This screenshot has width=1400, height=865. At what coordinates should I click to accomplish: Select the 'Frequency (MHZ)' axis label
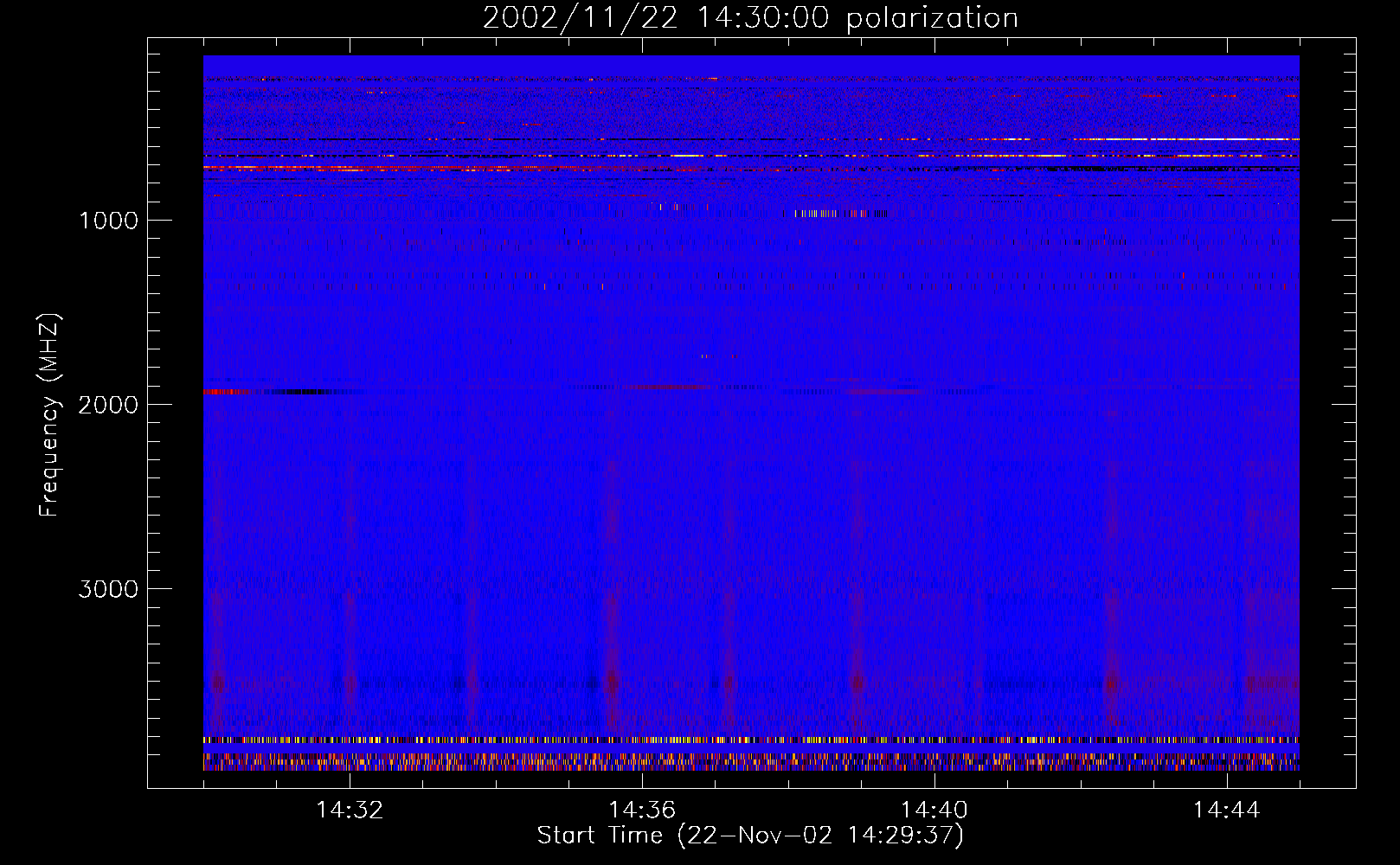(x=49, y=415)
